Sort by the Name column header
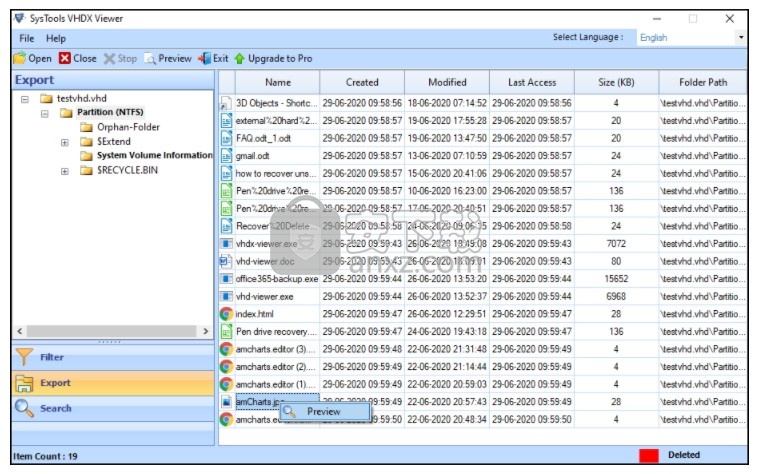This screenshot has width=757, height=474. [x=278, y=83]
